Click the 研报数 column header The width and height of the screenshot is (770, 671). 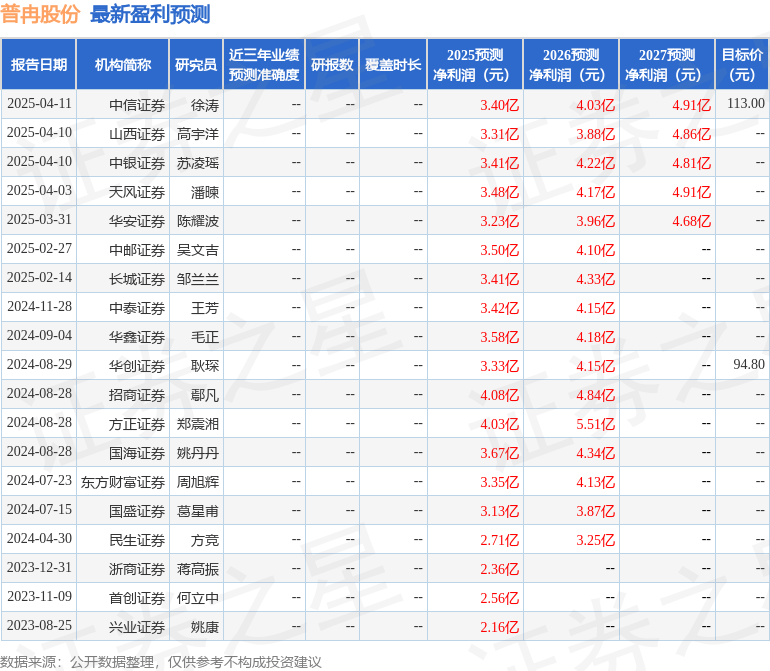[x=332, y=65]
